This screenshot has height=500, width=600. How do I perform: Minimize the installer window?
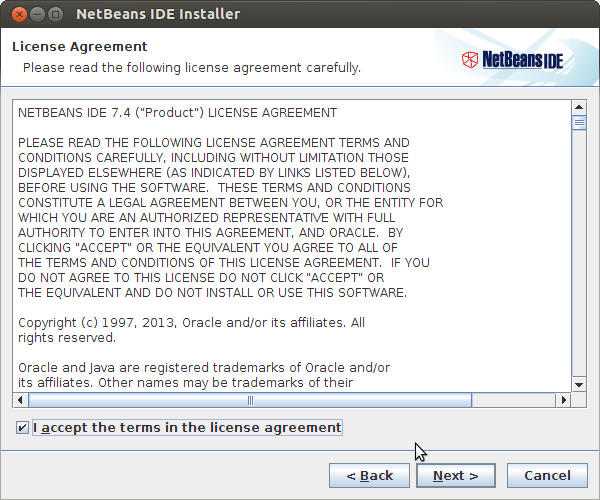pos(37,15)
